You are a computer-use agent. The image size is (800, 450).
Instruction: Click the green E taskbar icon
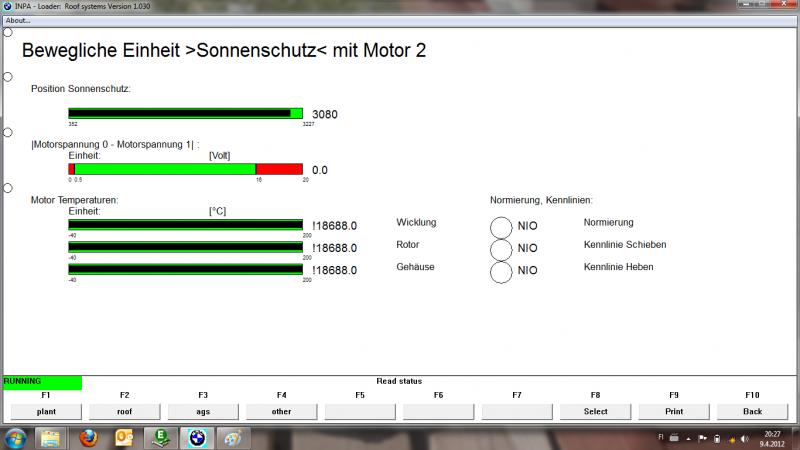tap(161, 438)
